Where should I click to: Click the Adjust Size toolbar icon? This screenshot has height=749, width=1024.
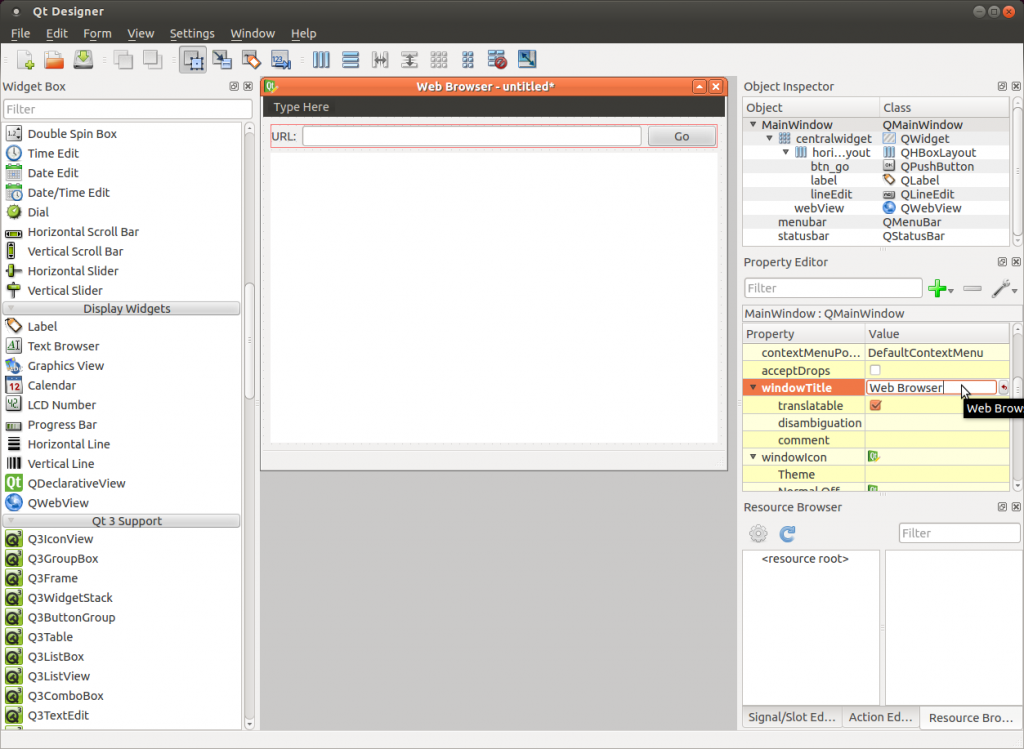tap(526, 60)
